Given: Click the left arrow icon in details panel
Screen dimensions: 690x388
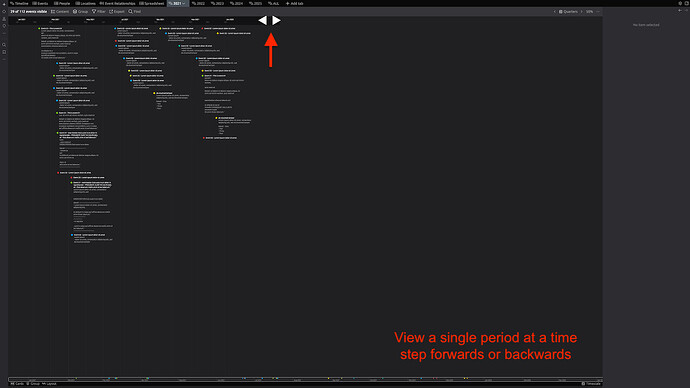Looking at the screenshot, I should pos(680,10).
